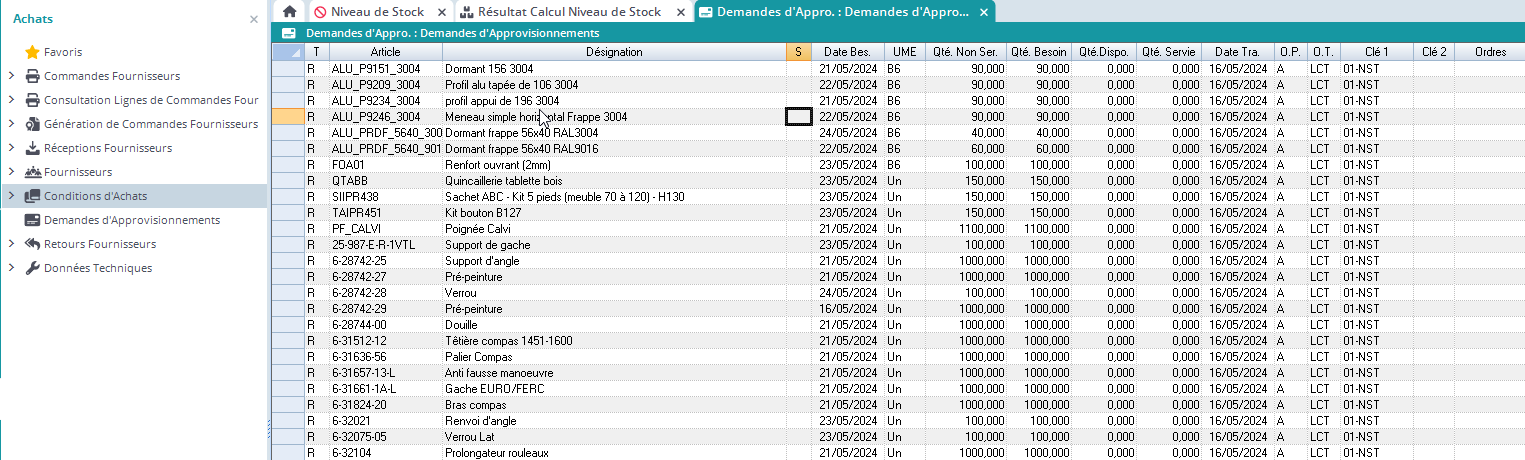The image size is (1525, 460).
Task: Select the row header of the ALU_P9151_3004 line
Action: tap(287, 69)
